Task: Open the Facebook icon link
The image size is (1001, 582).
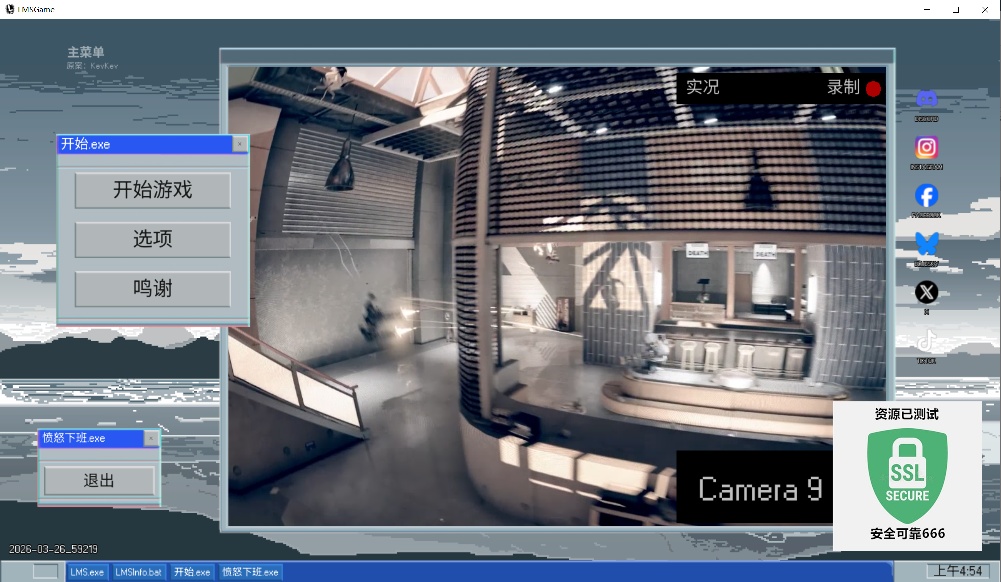Action: (x=926, y=196)
